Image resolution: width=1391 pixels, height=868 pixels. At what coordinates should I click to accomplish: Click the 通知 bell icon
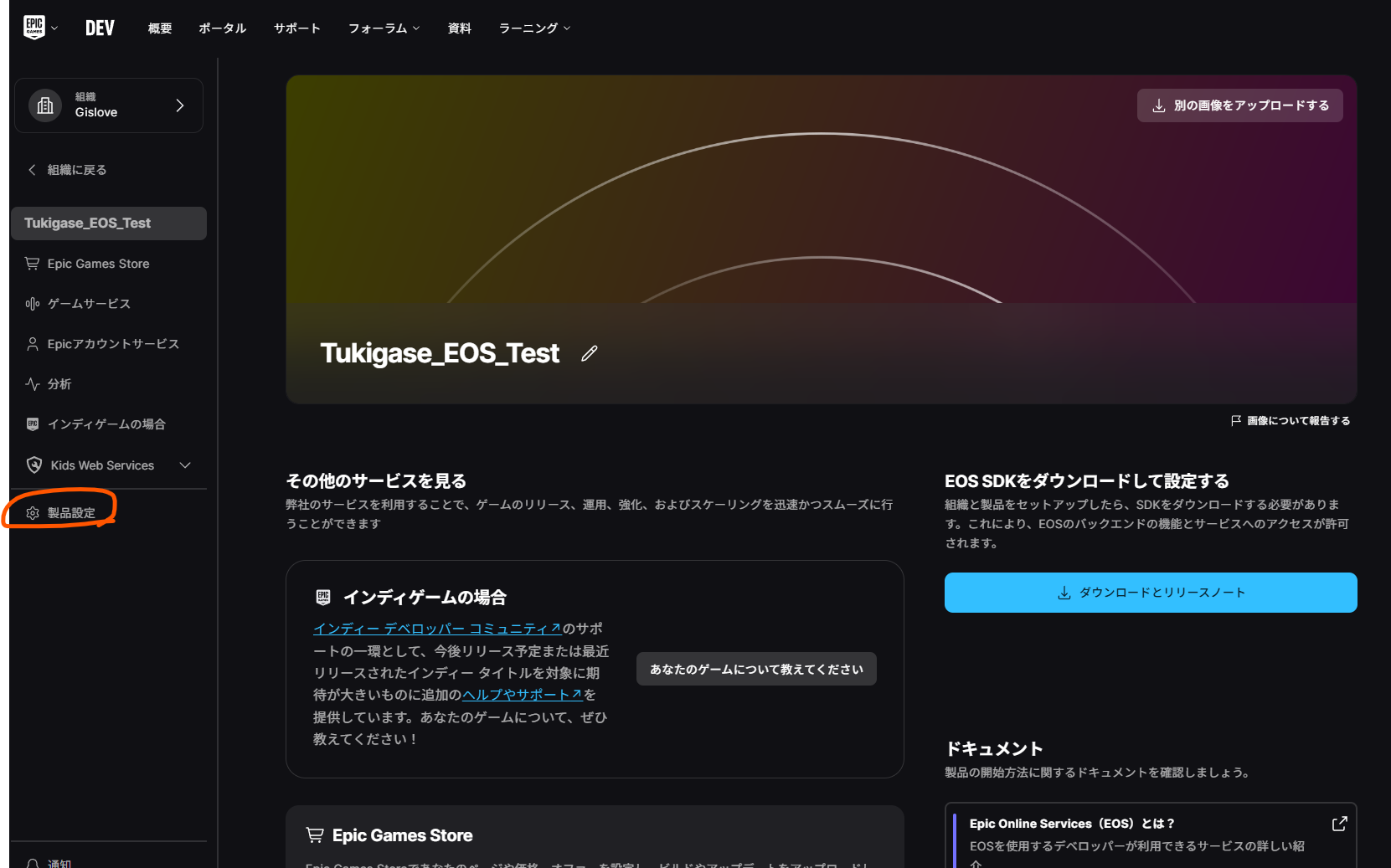33,863
